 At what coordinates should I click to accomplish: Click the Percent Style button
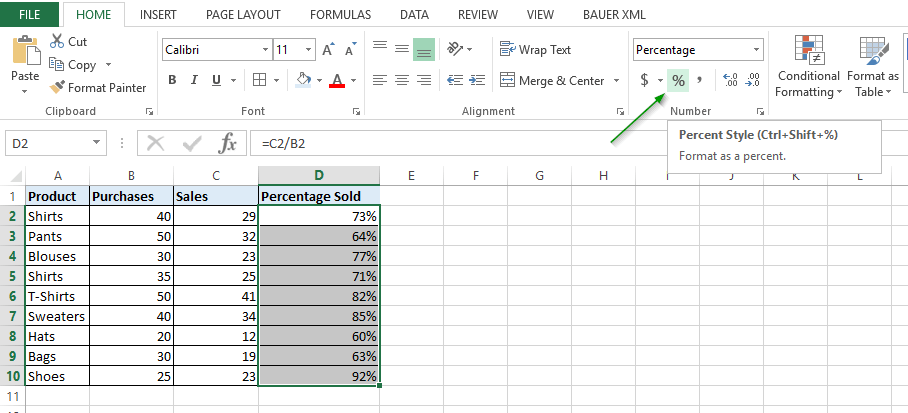678,81
